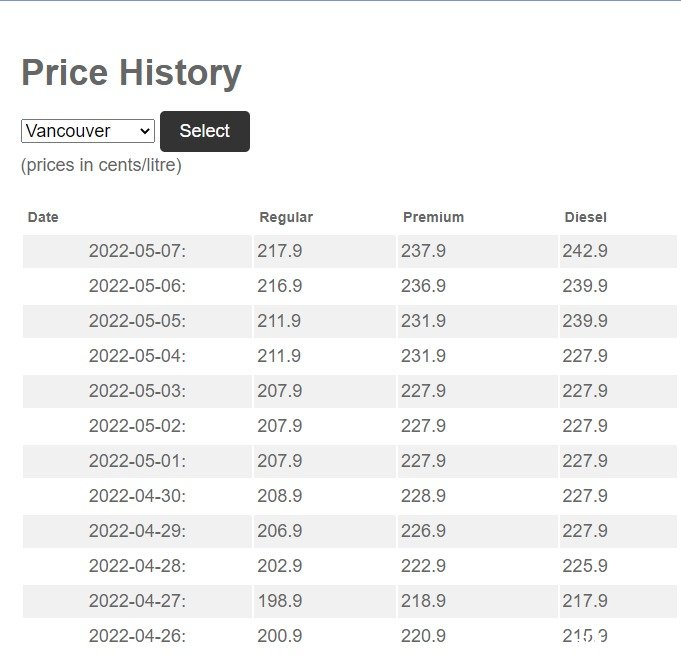This screenshot has height=659, width=681.
Task: Select the 2022-05-02 date cell
Action: (137, 426)
